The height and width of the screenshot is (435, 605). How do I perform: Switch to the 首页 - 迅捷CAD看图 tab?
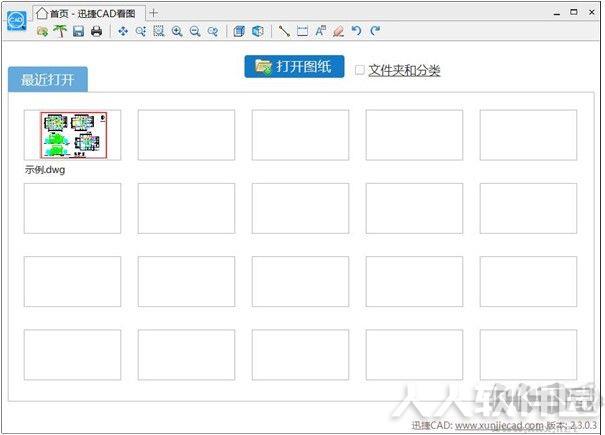[90, 14]
